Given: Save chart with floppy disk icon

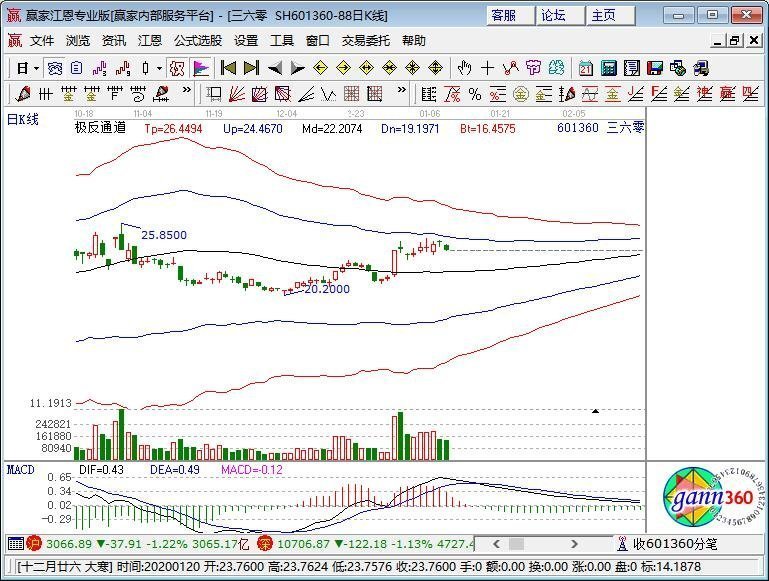Looking at the screenshot, I should [655, 68].
